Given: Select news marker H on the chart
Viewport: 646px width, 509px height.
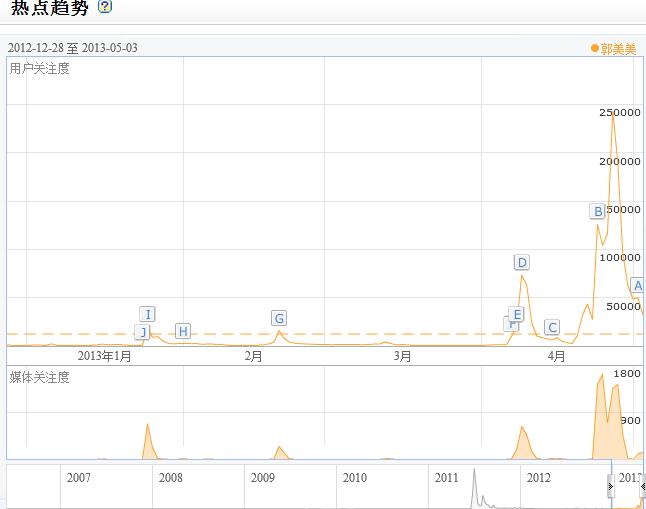Looking at the screenshot, I should (182, 331).
